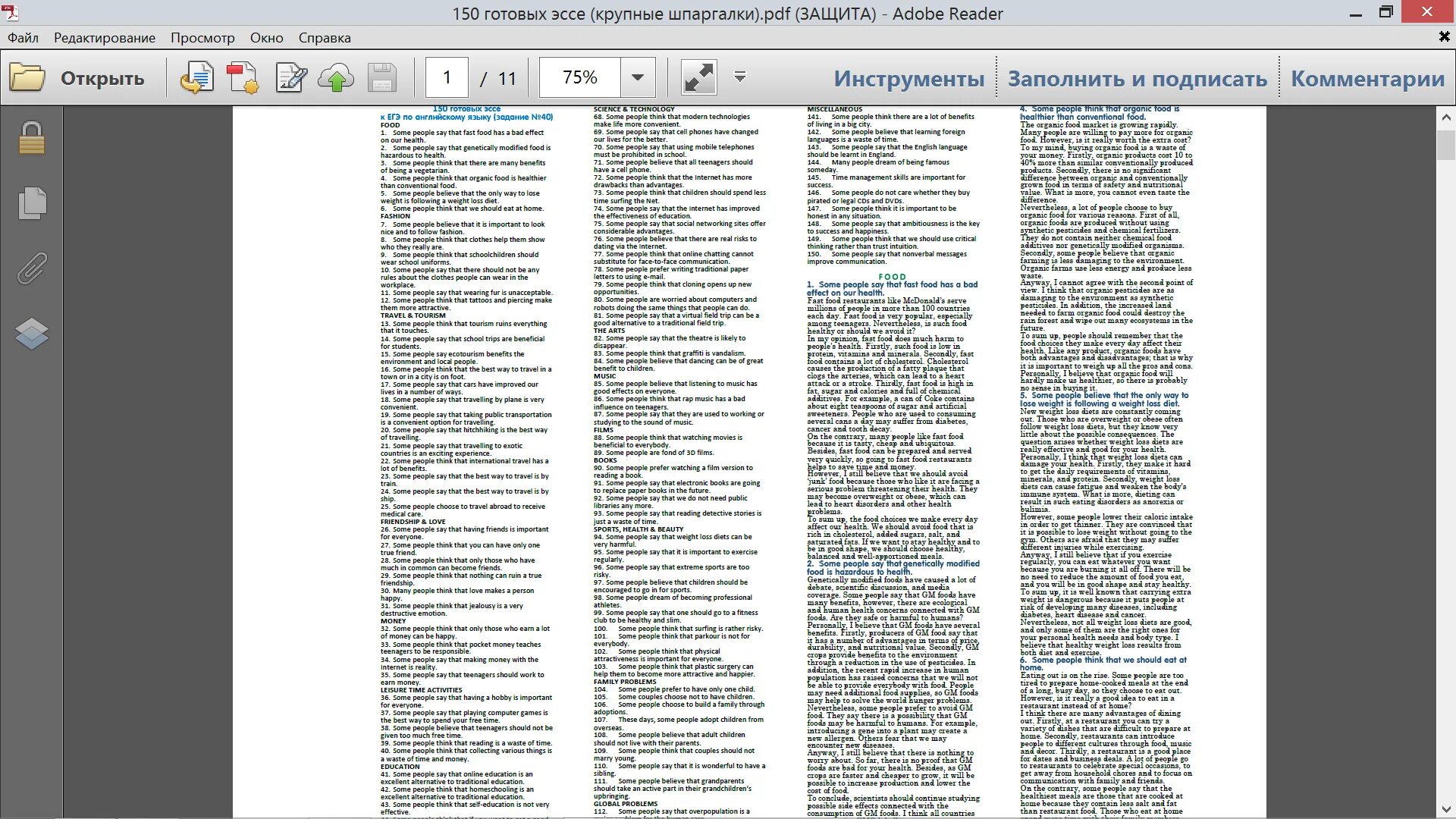Click the 'LEISURE TIME ACTIVITIES' section heading
Viewport: 1456px width, 819px height.
coord(421,690)
